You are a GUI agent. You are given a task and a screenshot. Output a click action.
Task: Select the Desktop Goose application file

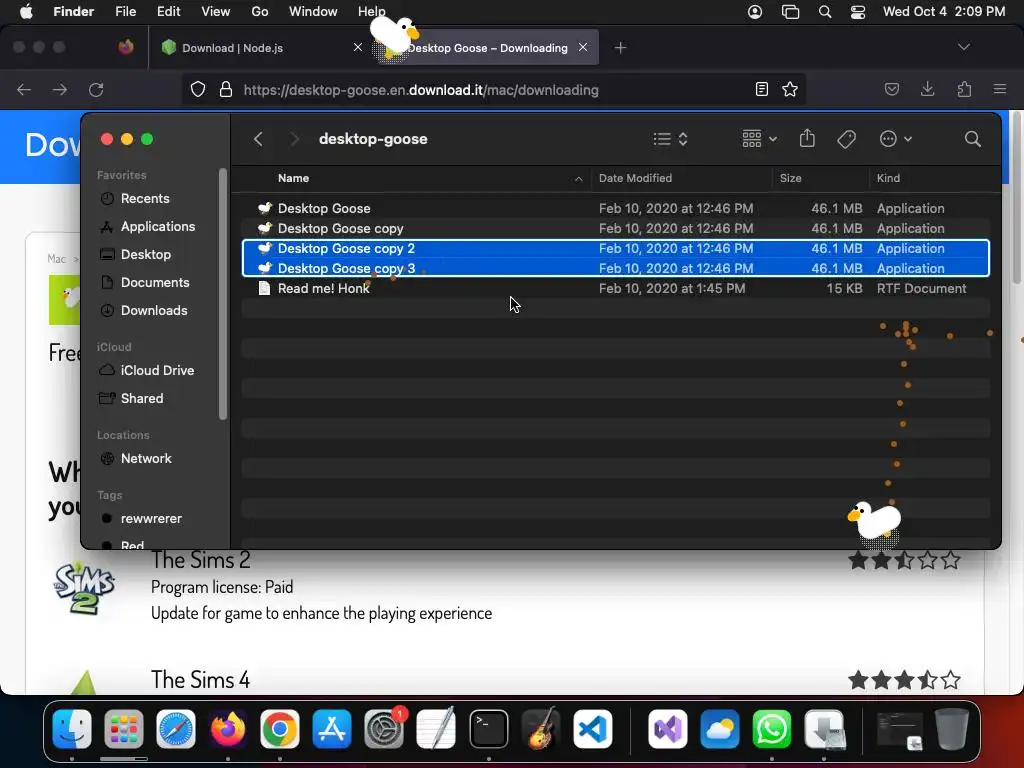[x=616, y=208]
